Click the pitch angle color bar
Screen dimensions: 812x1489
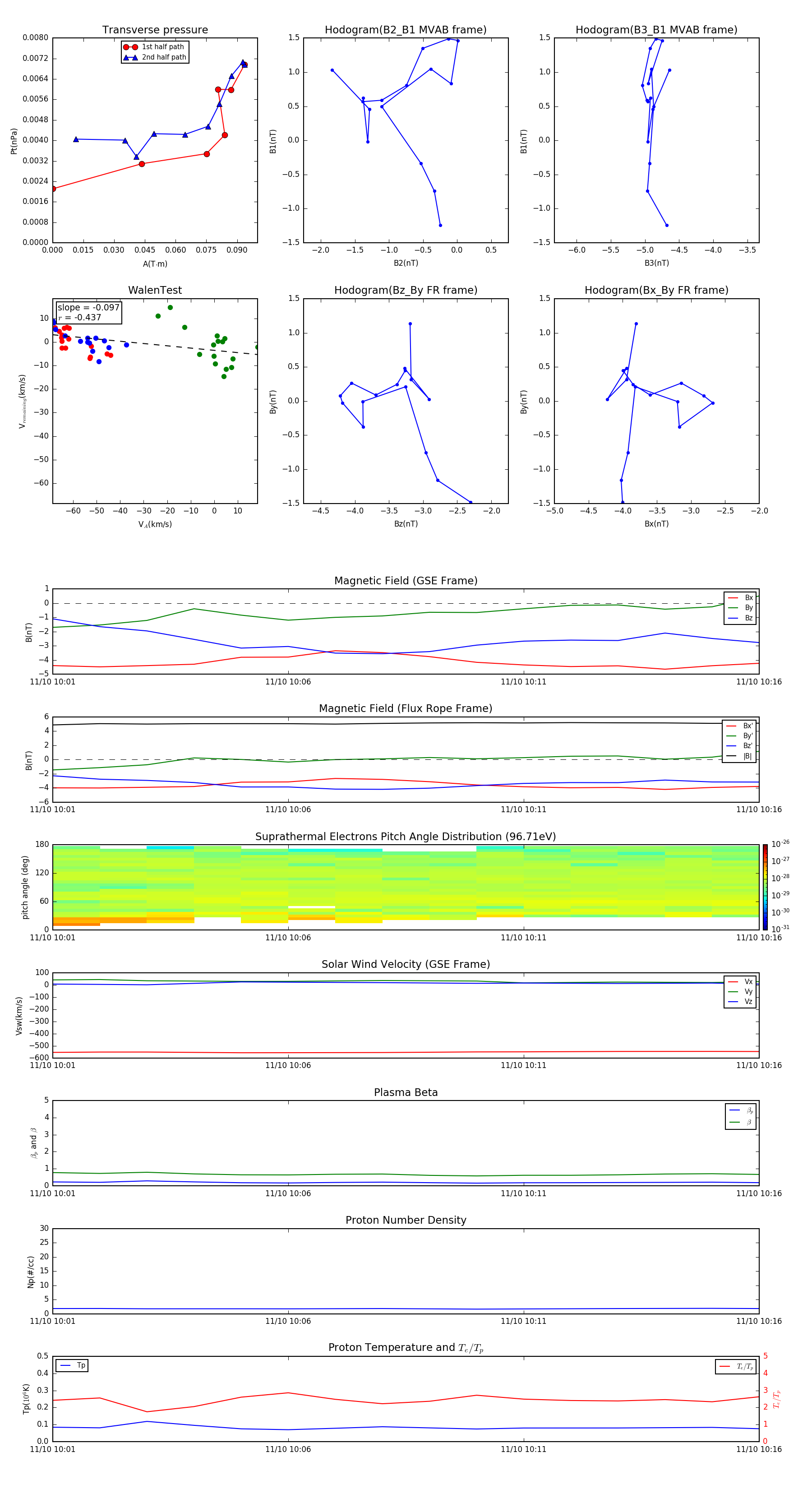click(765, 887)
